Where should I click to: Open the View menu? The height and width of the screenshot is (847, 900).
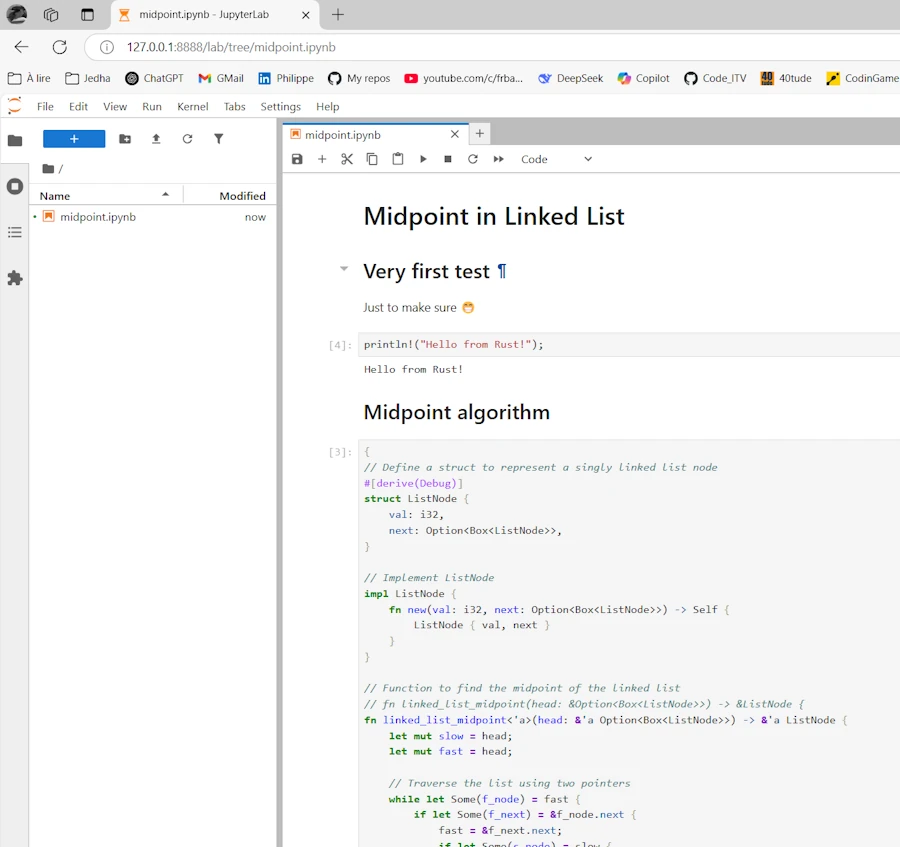tap(115, 107)
